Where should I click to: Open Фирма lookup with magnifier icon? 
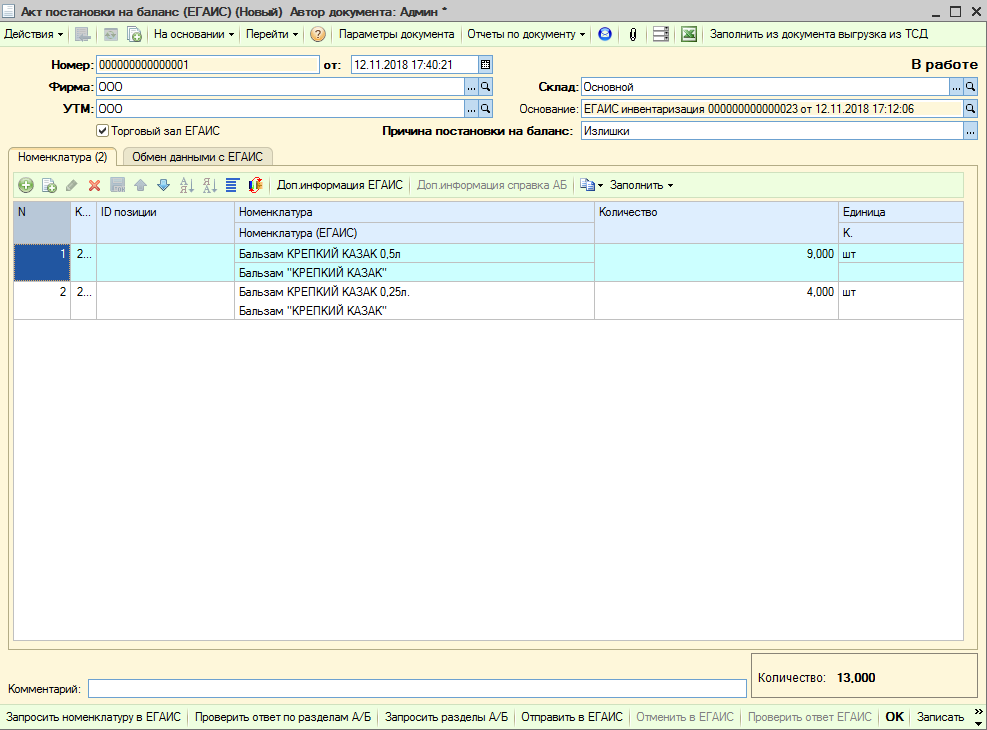[x=485, y=87]
